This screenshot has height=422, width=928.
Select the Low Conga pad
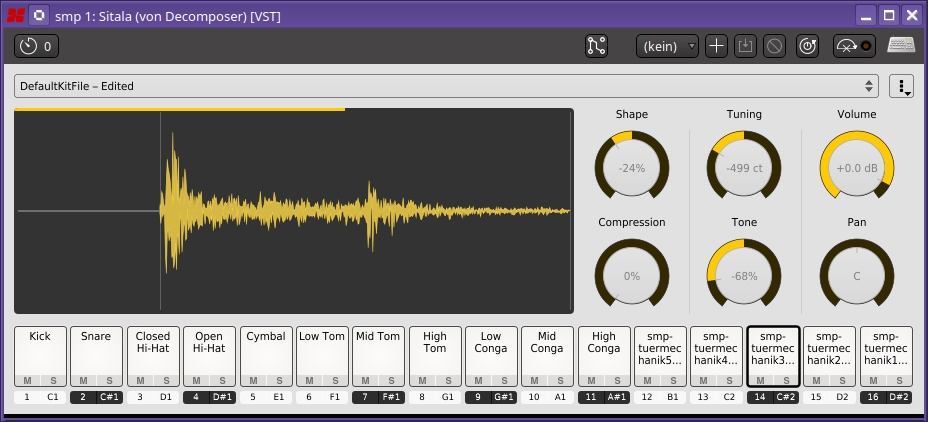(x=491, y=350)
